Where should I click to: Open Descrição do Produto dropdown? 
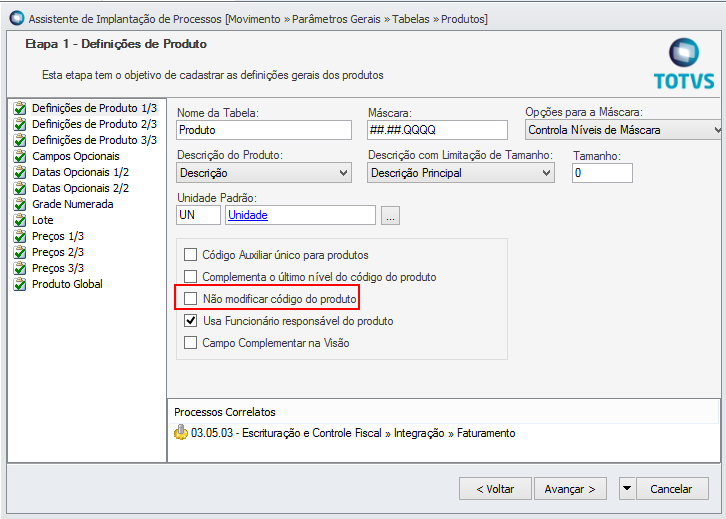pos(264,173)
